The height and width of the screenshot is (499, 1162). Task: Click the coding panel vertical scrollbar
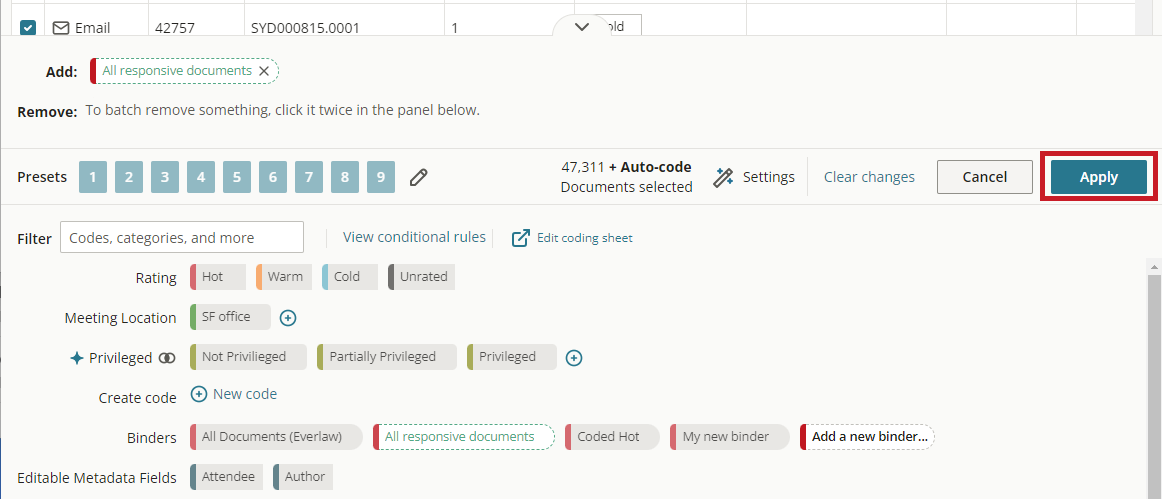(1153, 386)
